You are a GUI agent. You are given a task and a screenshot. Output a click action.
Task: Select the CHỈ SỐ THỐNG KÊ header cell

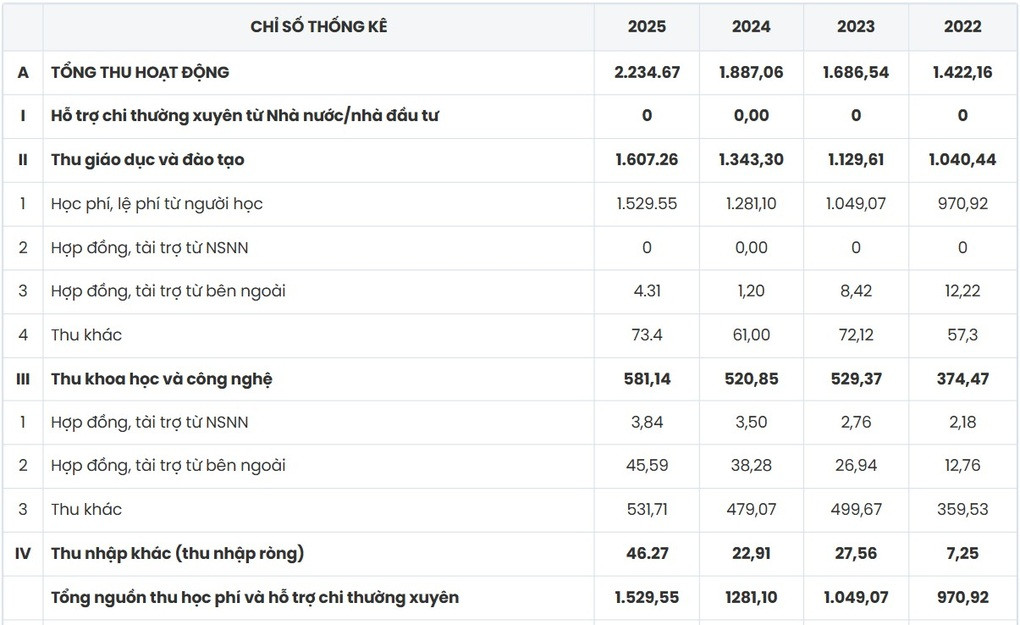point(319,27)
